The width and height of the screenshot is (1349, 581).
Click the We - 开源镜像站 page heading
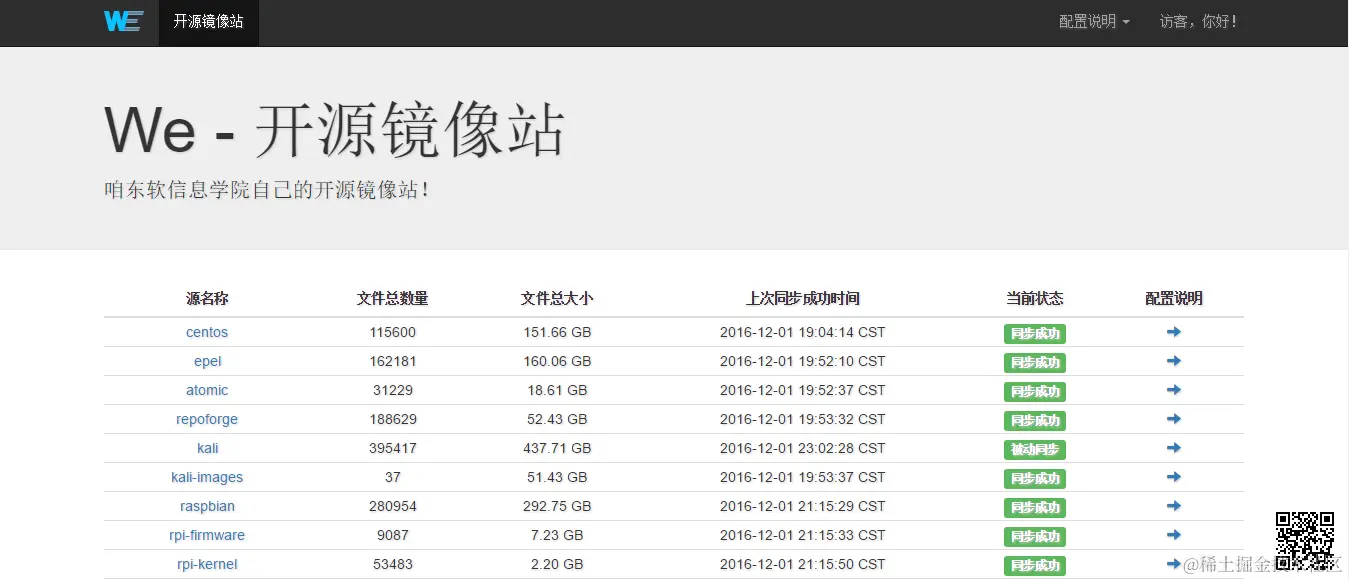click(x=335, y=130)
